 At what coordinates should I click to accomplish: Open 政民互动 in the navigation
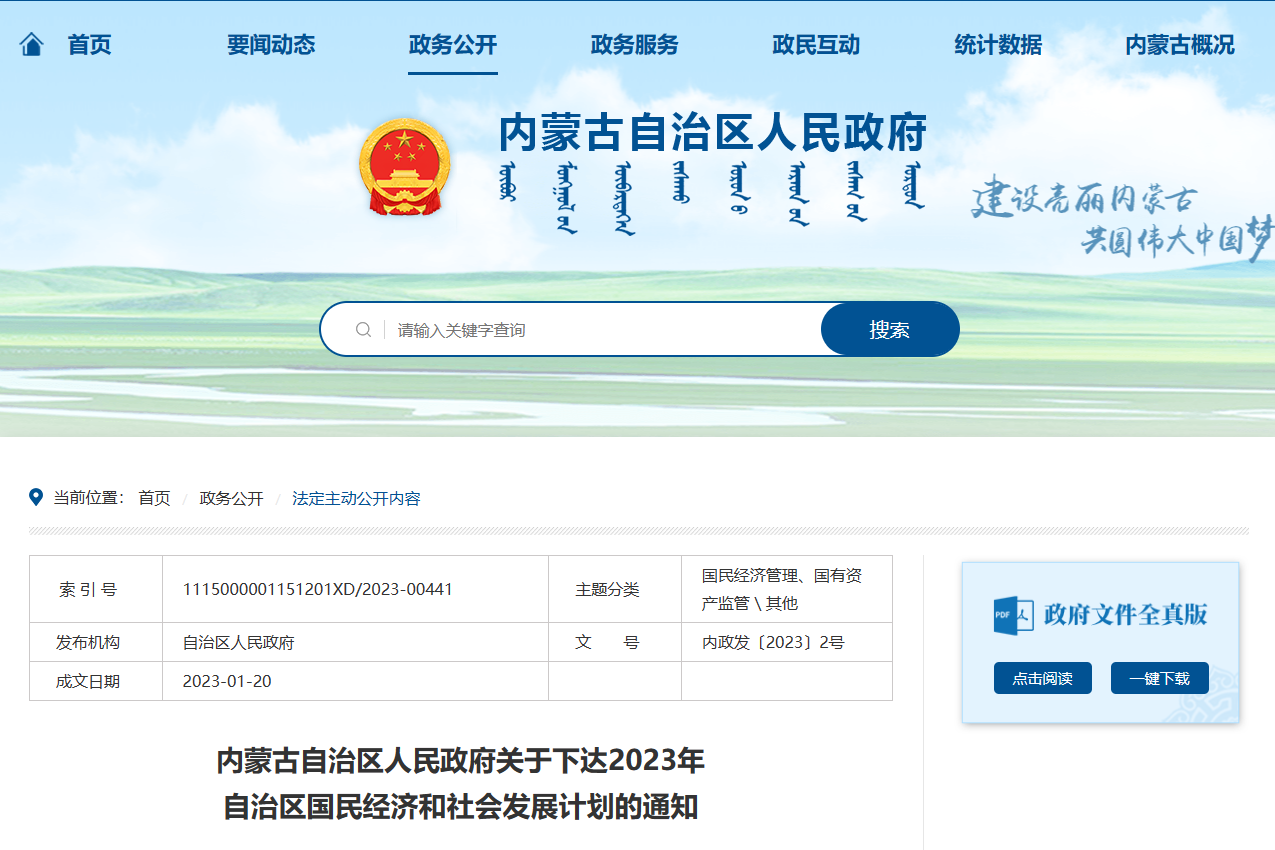(x=816, y=45)
